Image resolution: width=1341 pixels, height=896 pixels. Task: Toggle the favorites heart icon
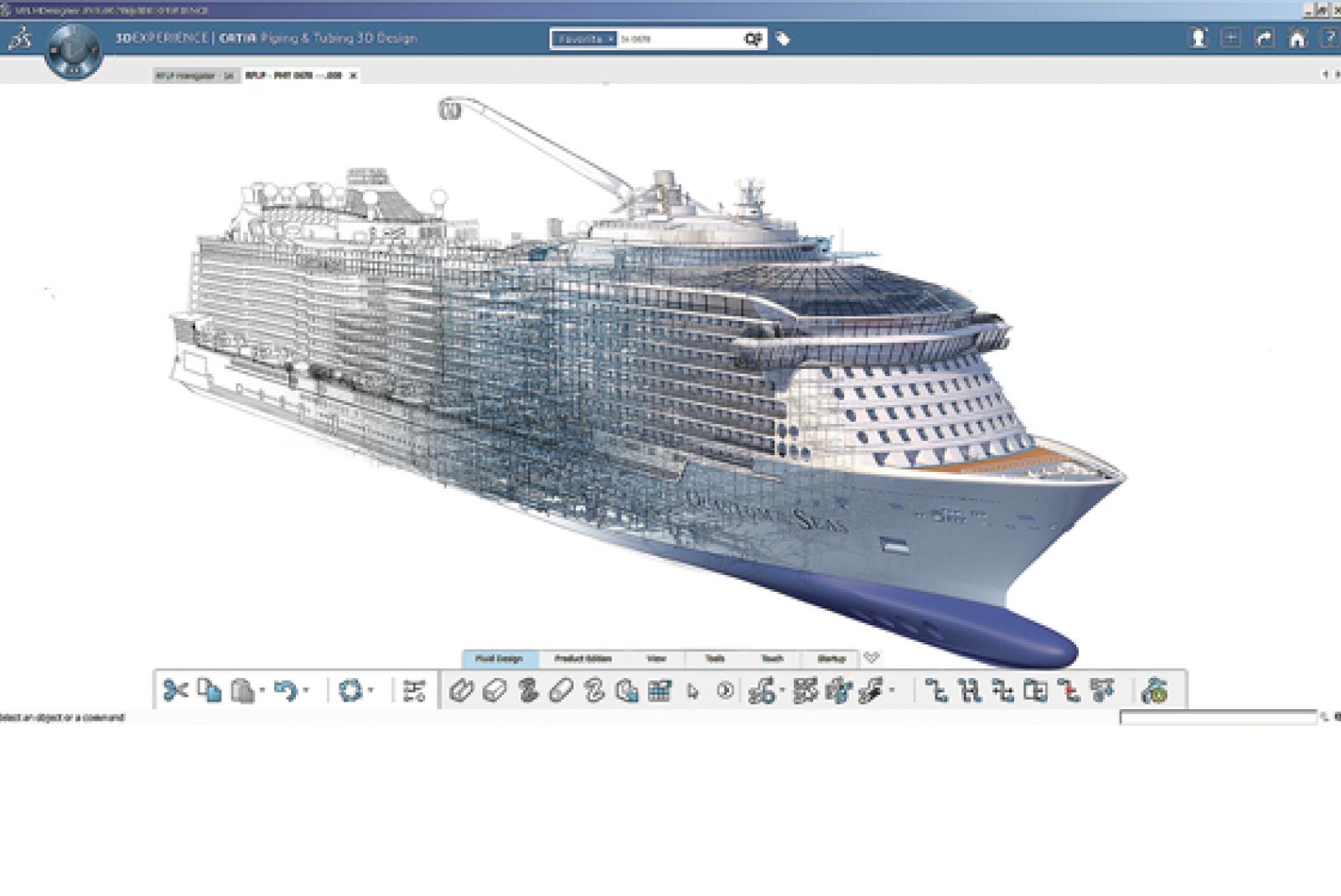[872, 658]
